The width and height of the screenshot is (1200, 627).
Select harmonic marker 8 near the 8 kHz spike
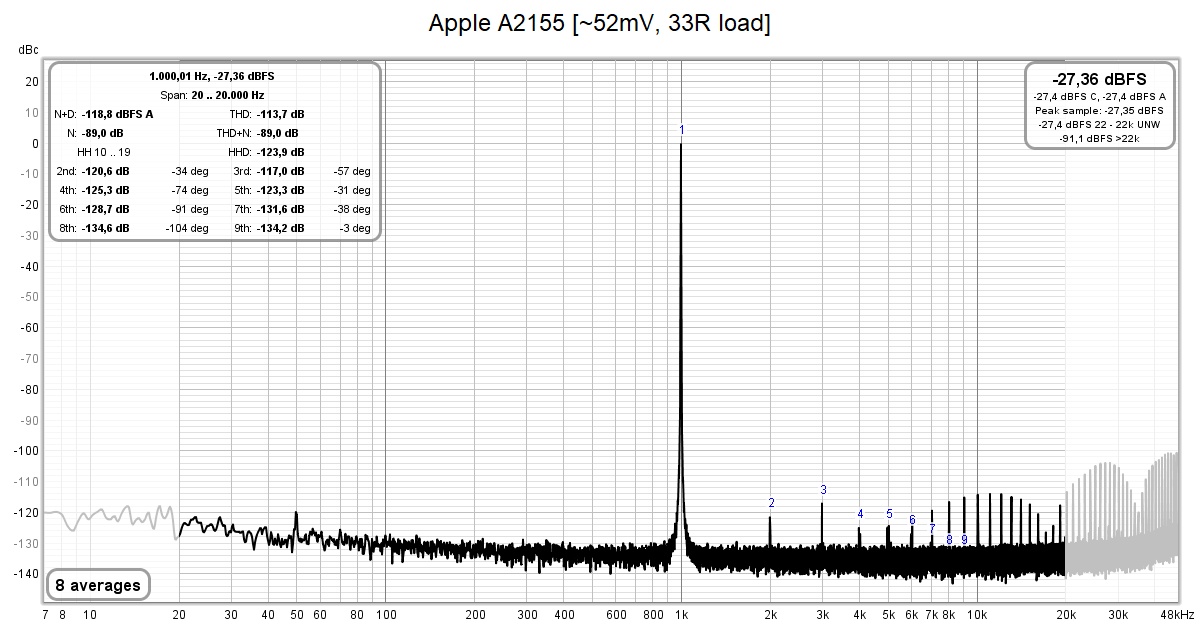949,540
